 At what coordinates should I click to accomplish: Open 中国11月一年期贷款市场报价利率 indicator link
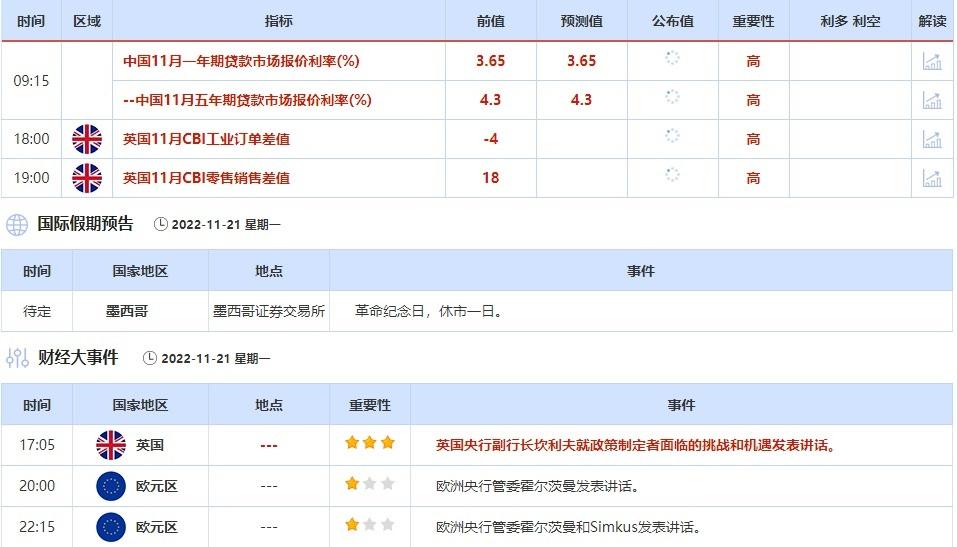(x=241, y=61)
